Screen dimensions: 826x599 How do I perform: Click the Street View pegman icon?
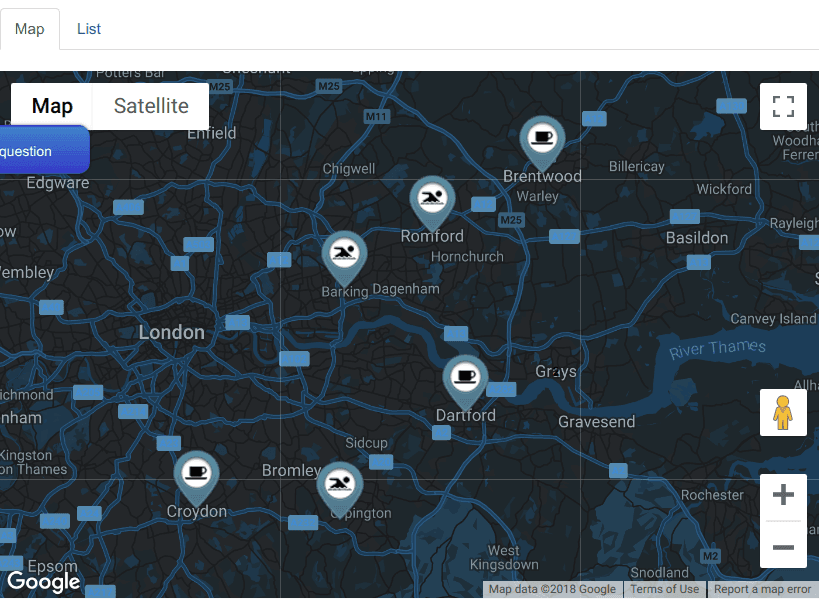pyautogui.click(x=783, y=413)
